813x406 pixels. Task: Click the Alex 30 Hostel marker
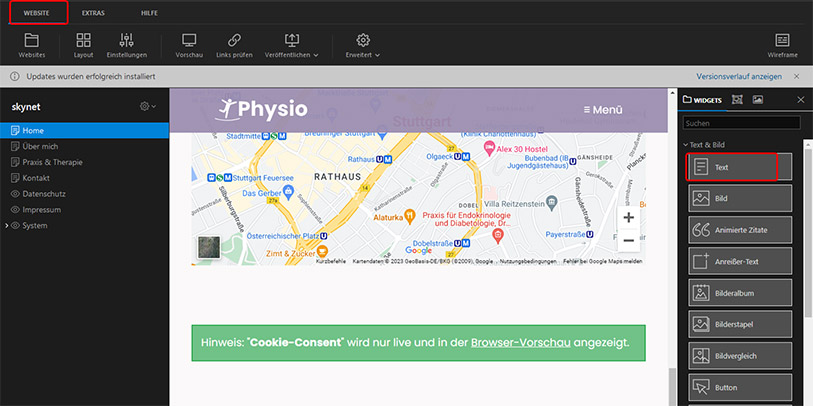pyautogui.click(x=489, y=148)
